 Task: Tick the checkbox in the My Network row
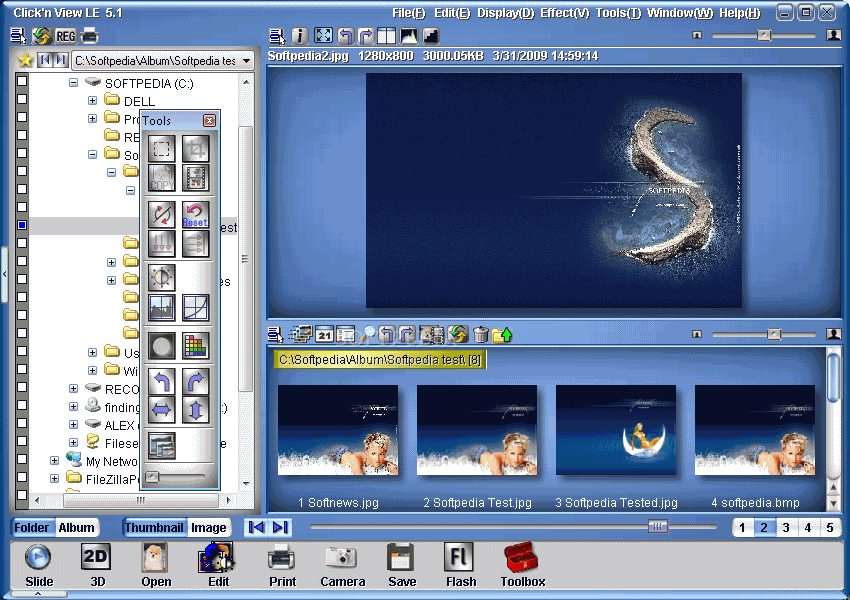(x=22, y=459)
